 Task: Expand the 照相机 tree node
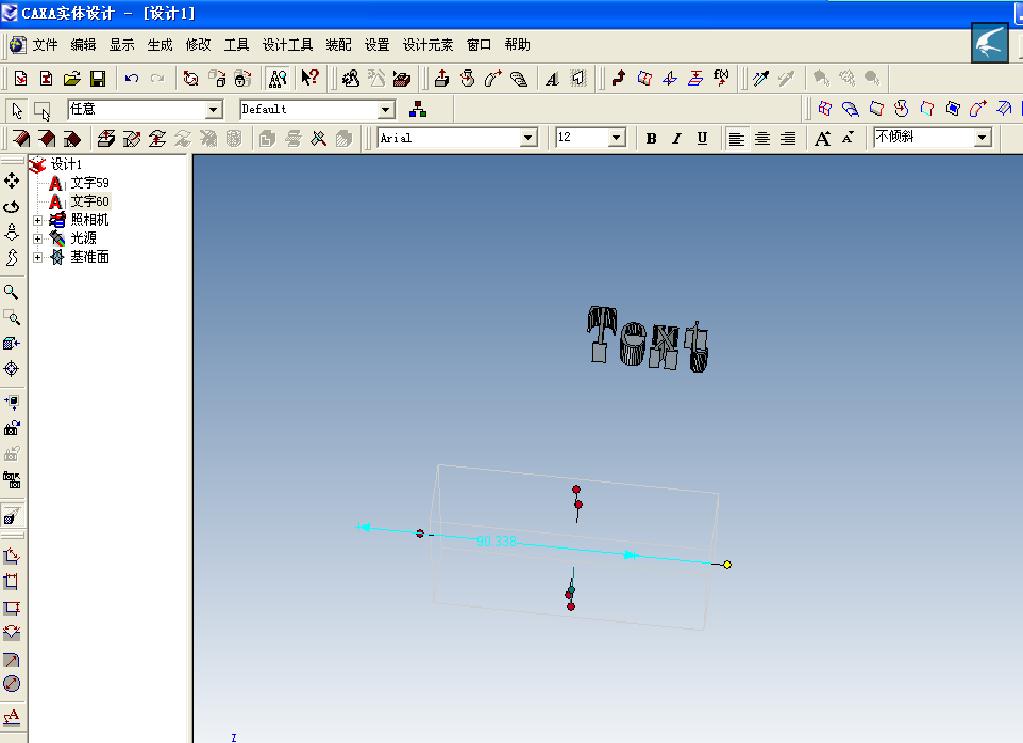tap(38, 220)
